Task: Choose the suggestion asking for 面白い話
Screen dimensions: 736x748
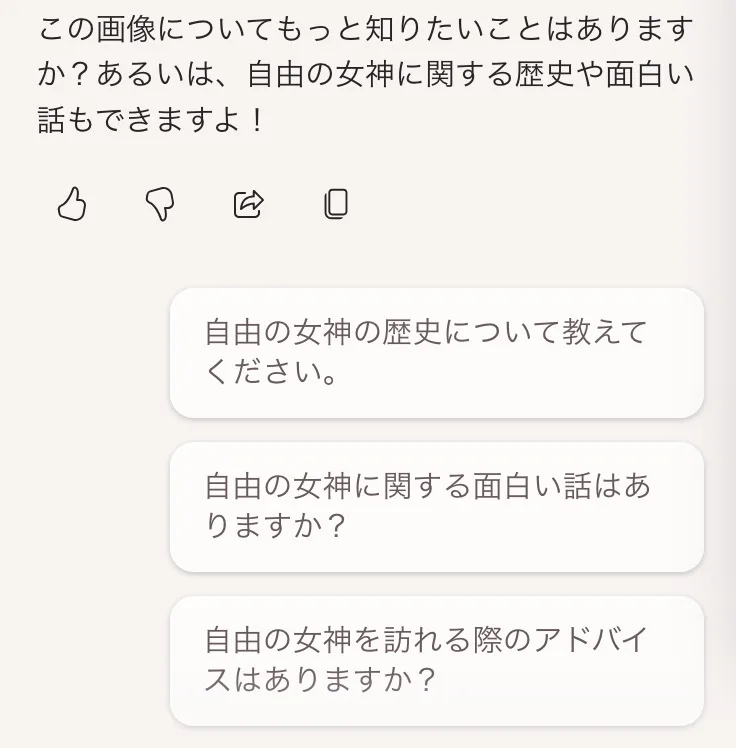Action: (436, 507)
